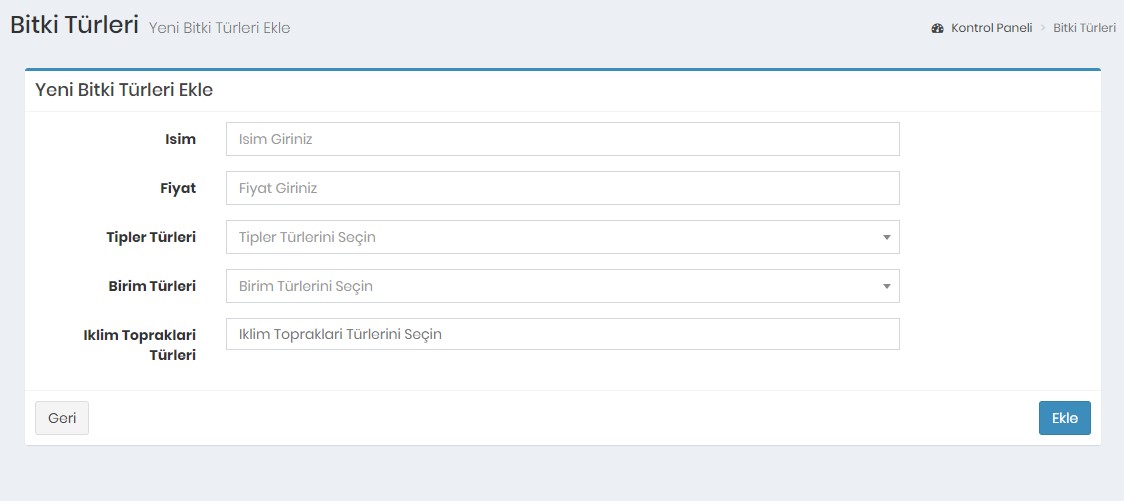Click the Bitki Türleri page heading
The image size is (1124, 501).
click(x=74, y=25)
